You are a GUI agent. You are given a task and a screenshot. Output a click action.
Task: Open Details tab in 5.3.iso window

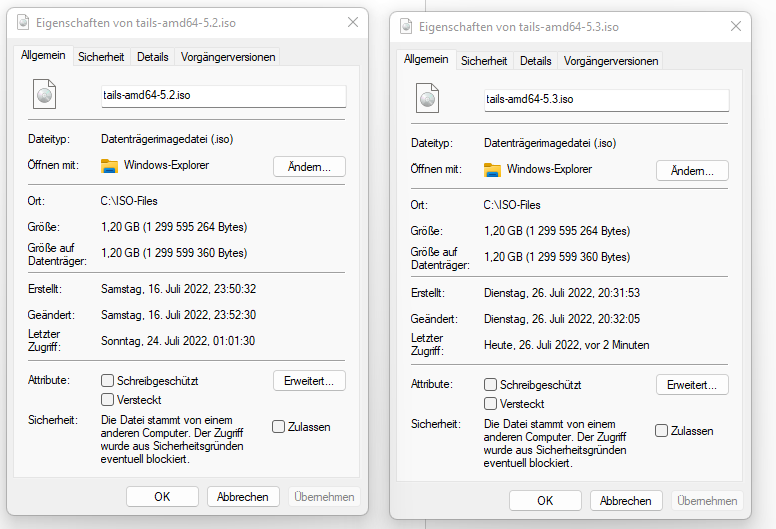pyautogui.click(x=535, y=61)
